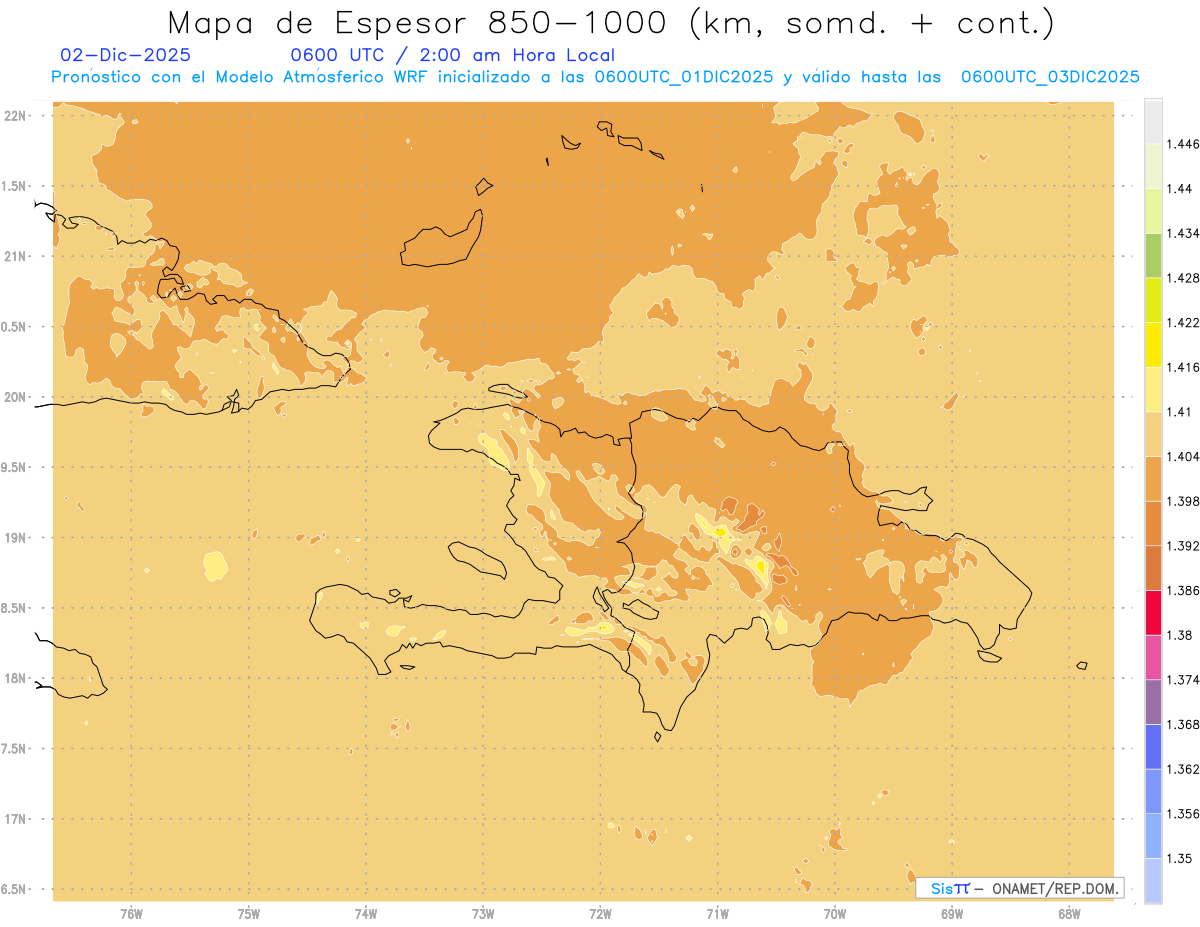Click the 69W longitude axis label
The width and height of the screenshot is (1200, 927).
[952, 913]
